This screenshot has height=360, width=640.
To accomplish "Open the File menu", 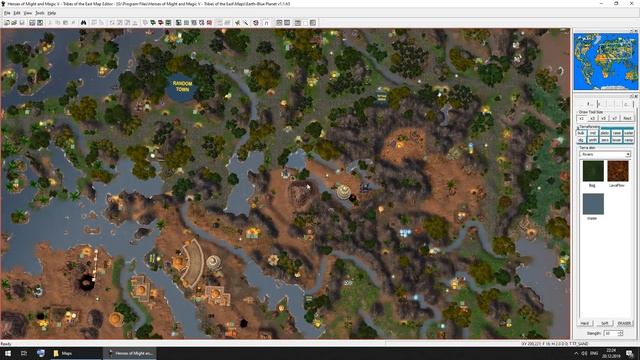I will 7,13.
